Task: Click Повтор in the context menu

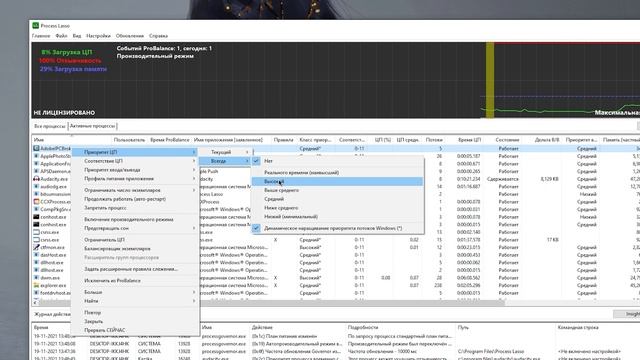Action: click(135, 312)
